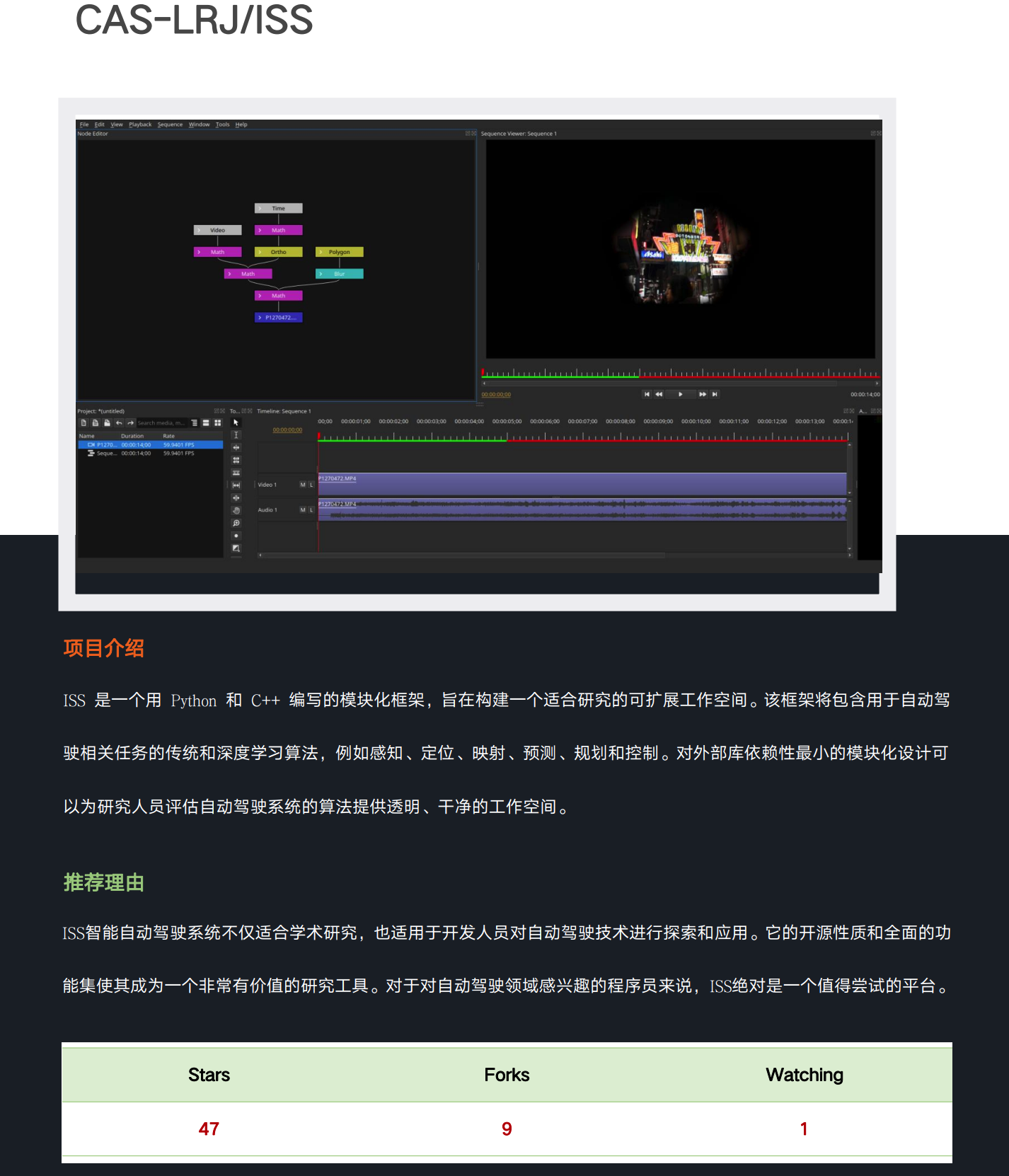The image size is (1009, 1176).
Task: Mute the Audio 1 track
Action: (303, 510)
